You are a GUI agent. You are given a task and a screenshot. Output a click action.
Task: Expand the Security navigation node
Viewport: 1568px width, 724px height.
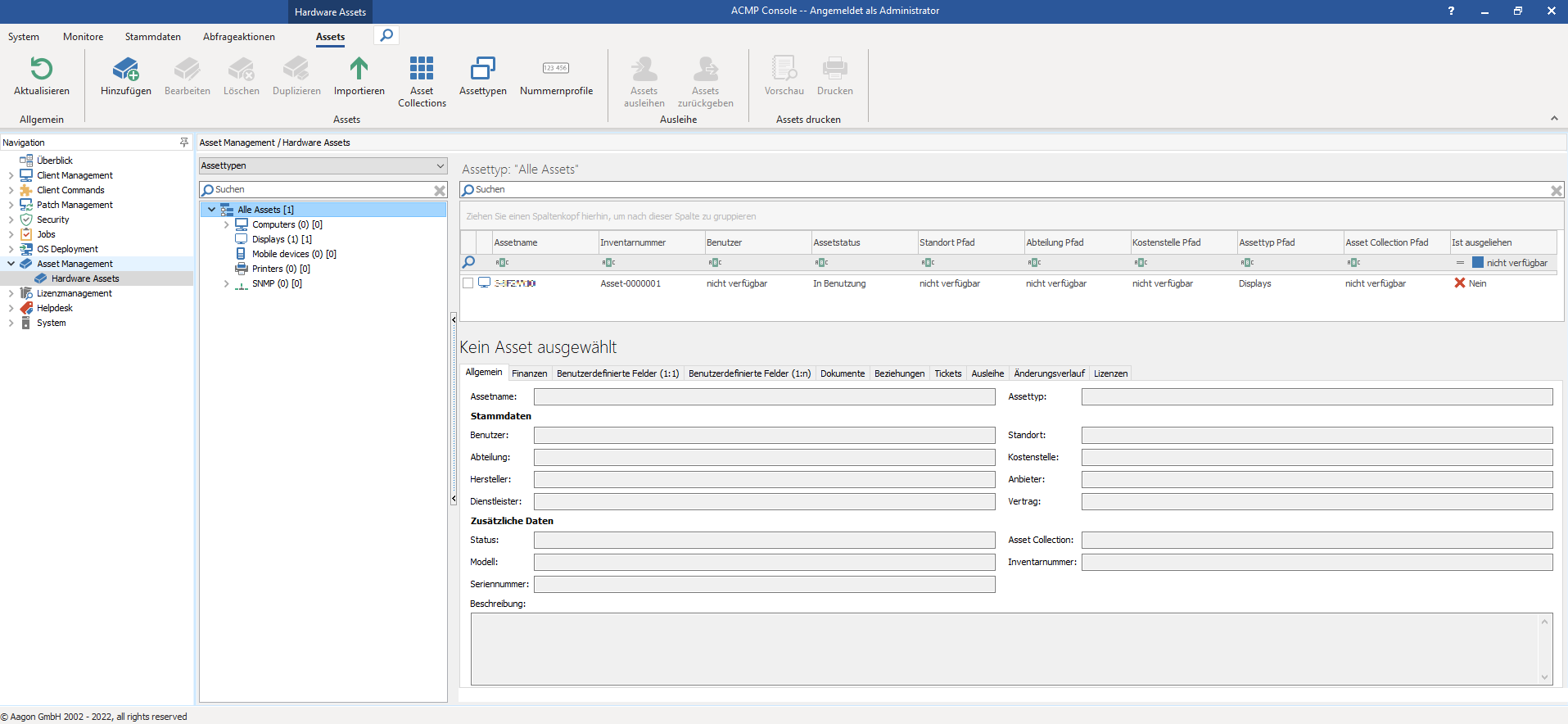[x=11, y=219]
